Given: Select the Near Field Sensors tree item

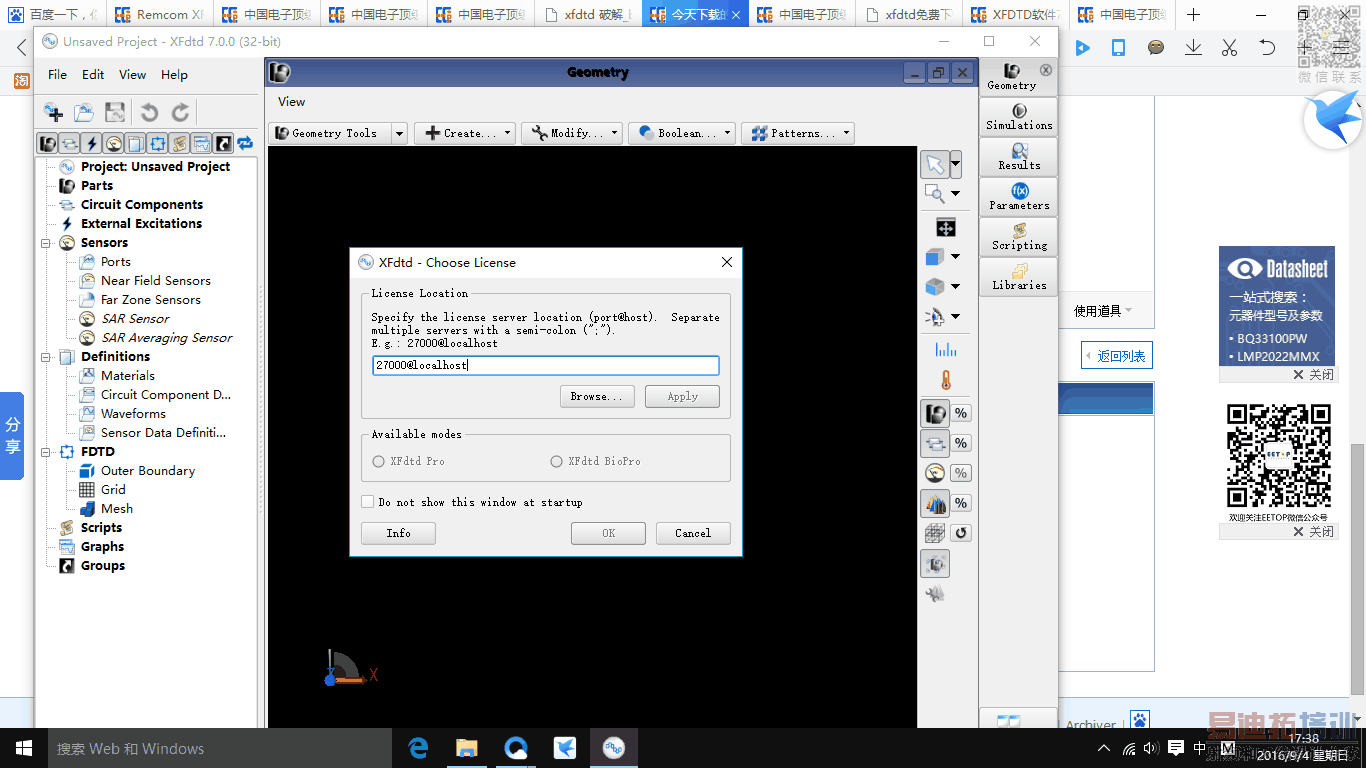Looking at the screenshot, I should 156,281.
